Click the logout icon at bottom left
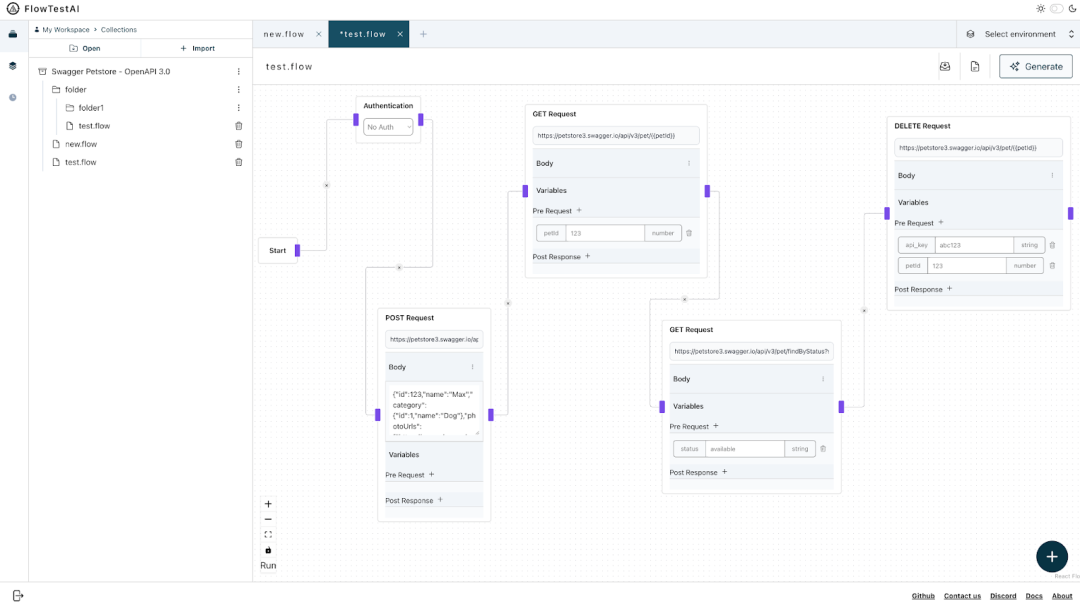 tap(17, 596)
